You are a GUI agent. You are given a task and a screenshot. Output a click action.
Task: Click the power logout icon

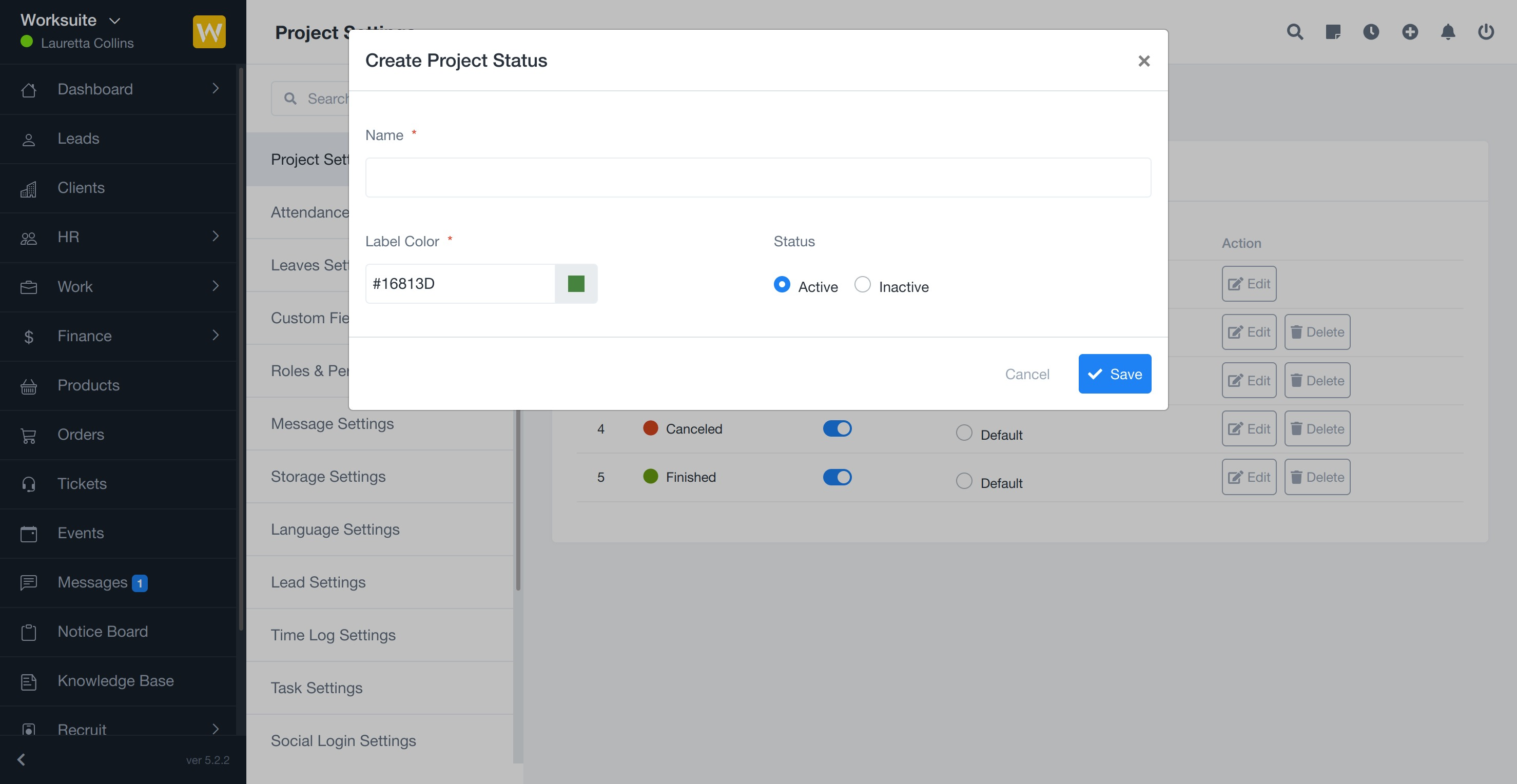pyautogui.click(x=1486, y=32)
